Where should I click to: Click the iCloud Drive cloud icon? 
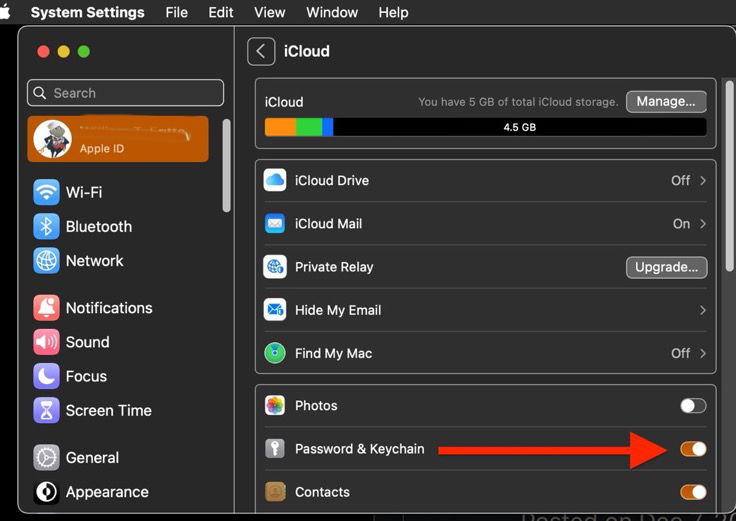tap(275, 180)
